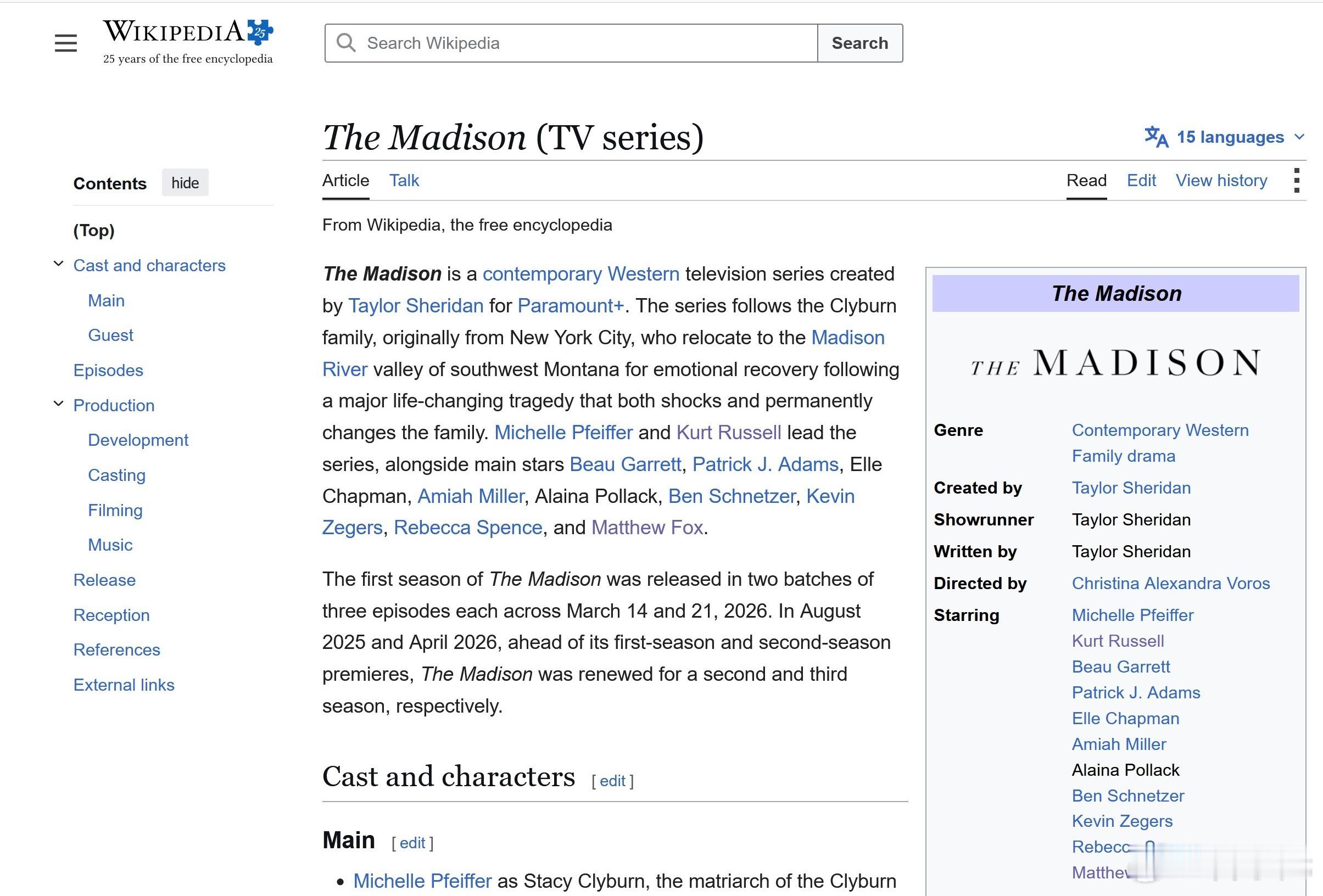This screenshot has height=896, width=1323.
Task: Select 'Alaina Pollack' text in infobox Starring
Action: pos(1125,770)
